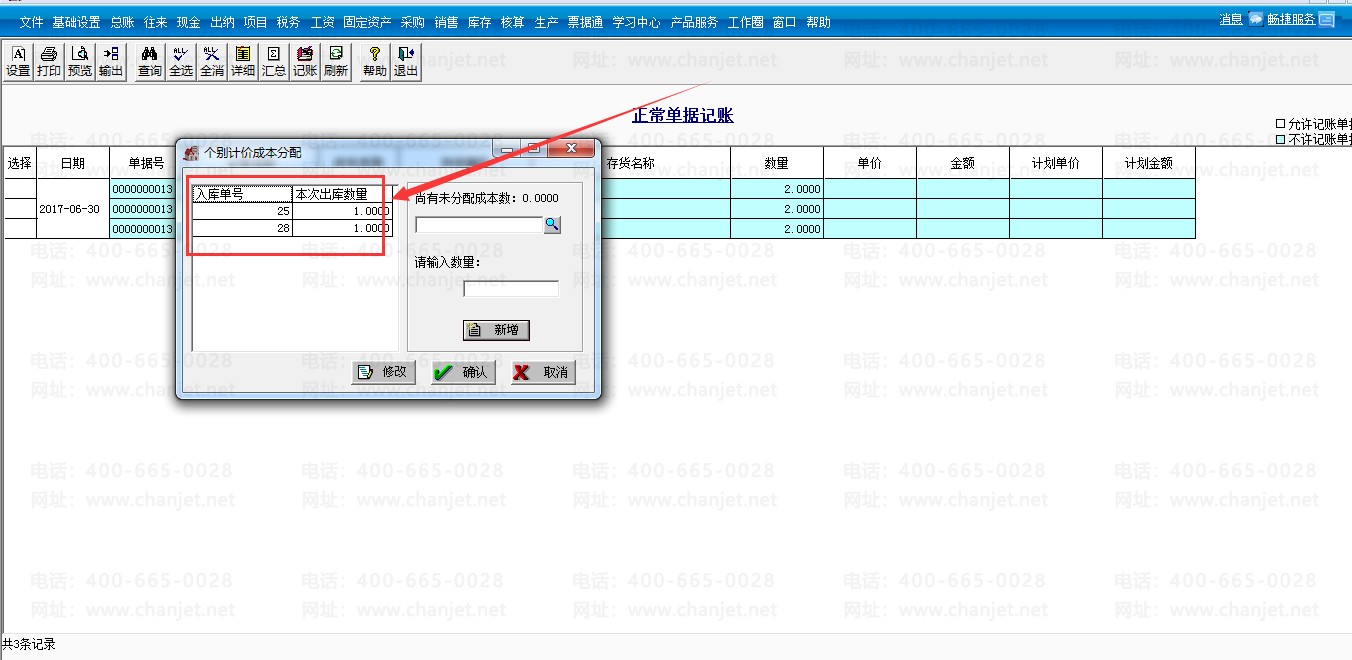Close the 个别计价成本分配 dialog
The height and width of the screenshot is (660, 1352).
pyautogui.click(x=572, y=149)
